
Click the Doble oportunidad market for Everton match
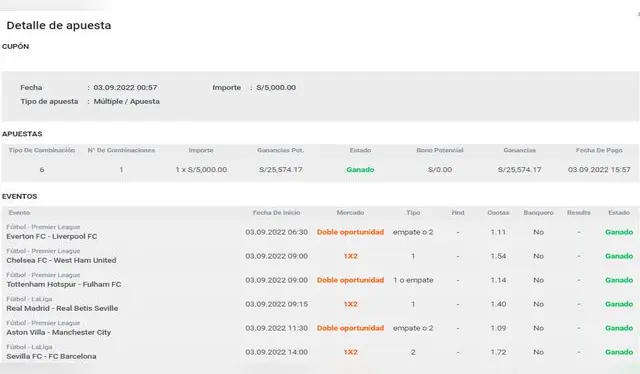(x=350, y=232)
